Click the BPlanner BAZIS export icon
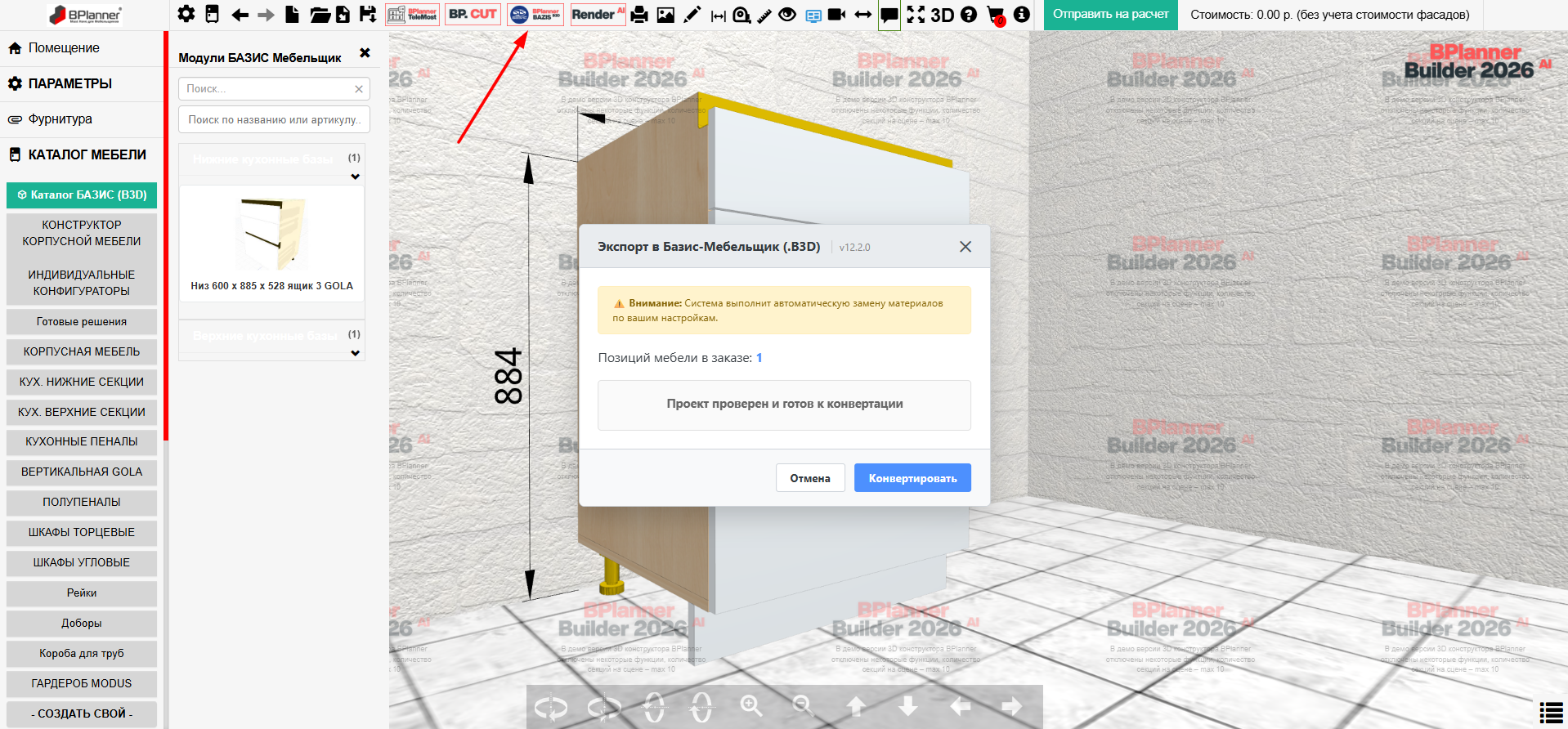Image resolution: width=1568 pixels, height=729 pixels. click(535, 14)
